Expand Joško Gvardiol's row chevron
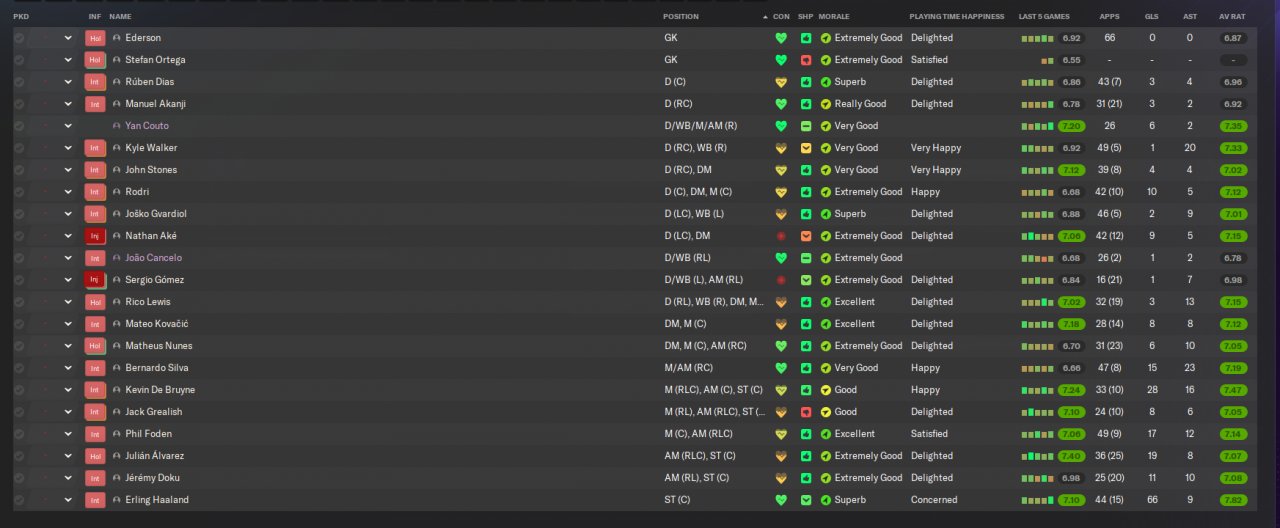The image size is (1280, 528). (x=68, y=214)
